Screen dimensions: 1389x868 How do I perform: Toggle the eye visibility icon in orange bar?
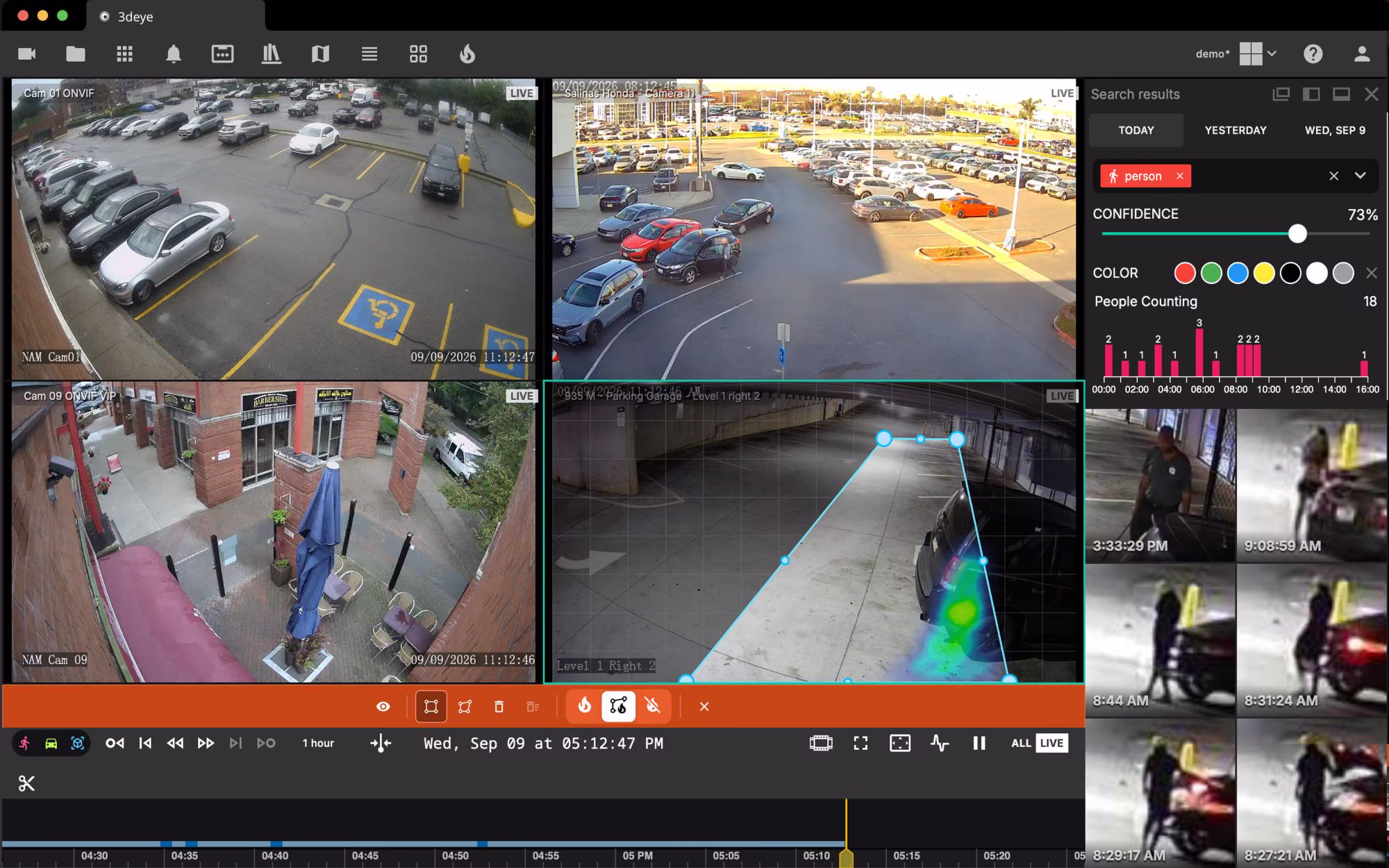pos(383,706)
